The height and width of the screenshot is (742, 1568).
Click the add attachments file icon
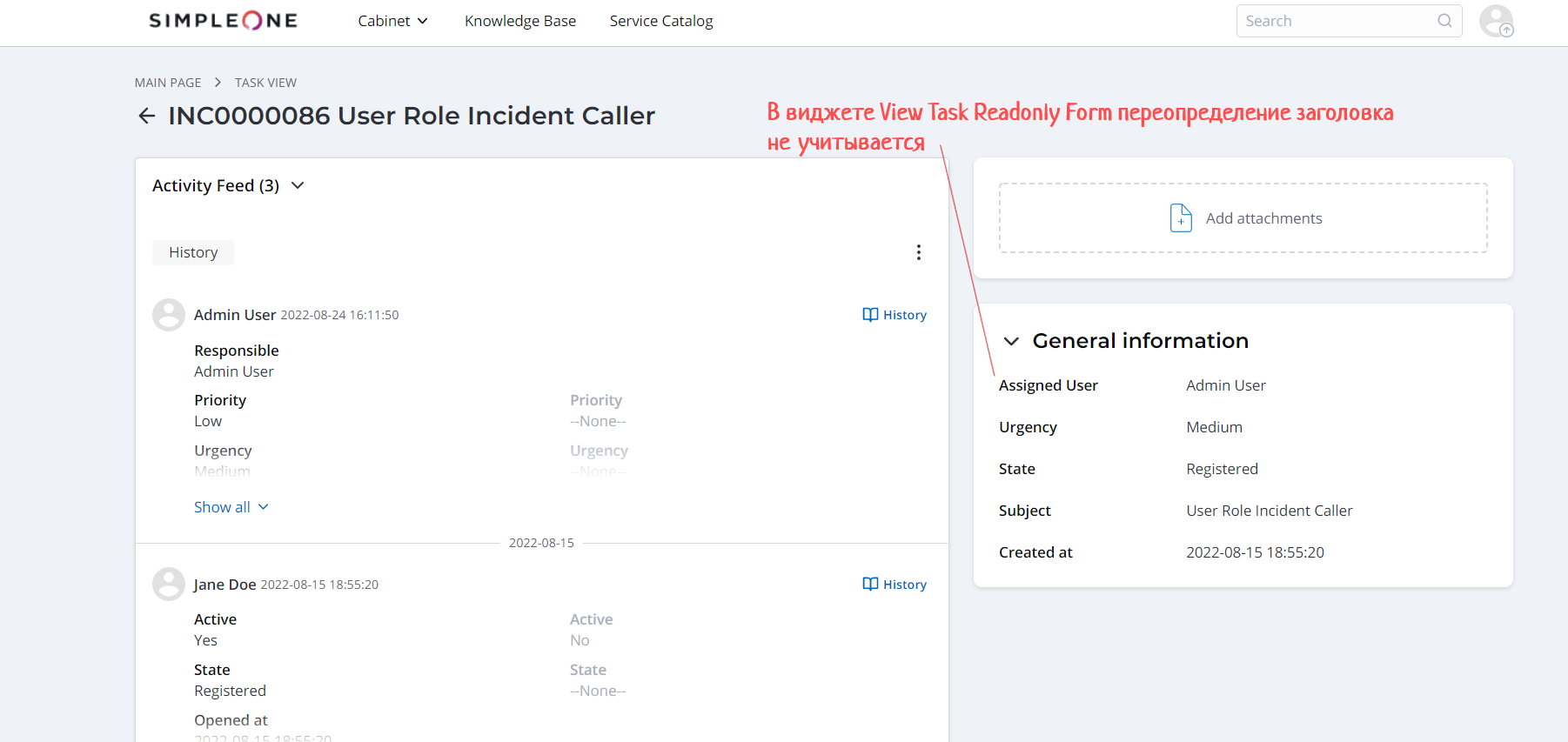1181,218
